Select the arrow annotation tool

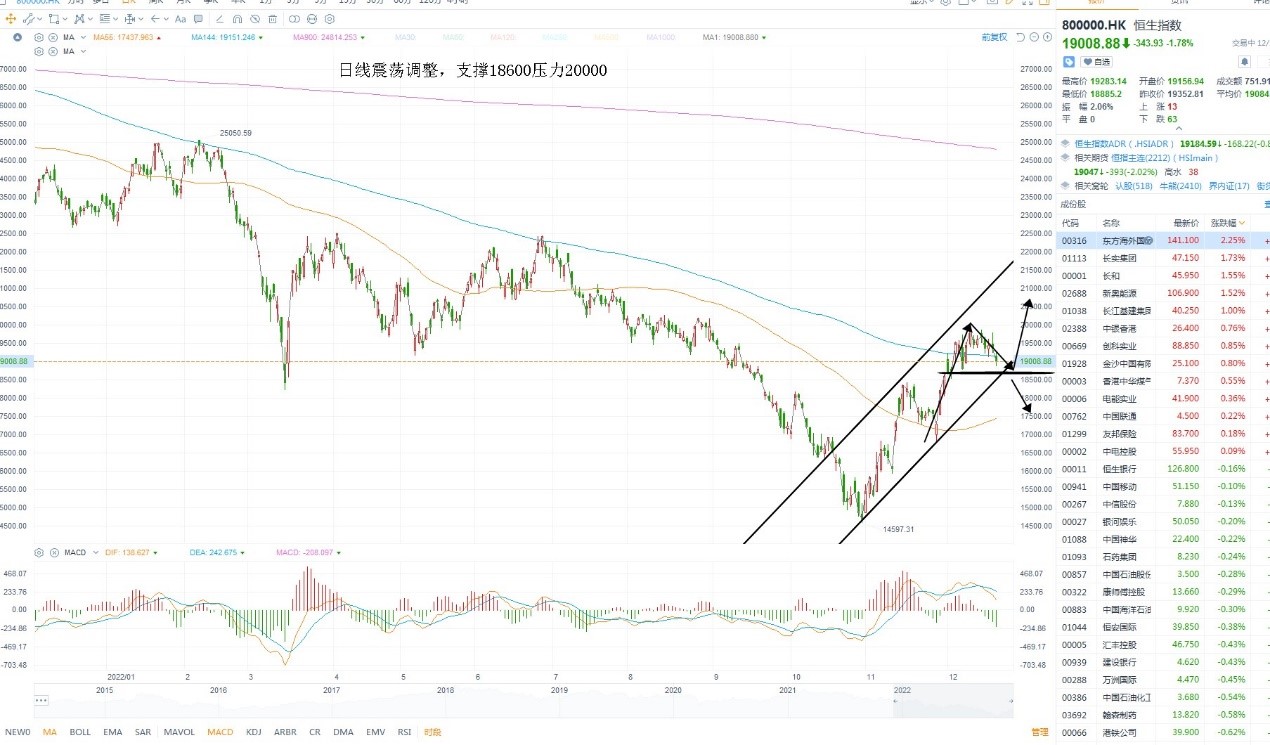point(155,19)
